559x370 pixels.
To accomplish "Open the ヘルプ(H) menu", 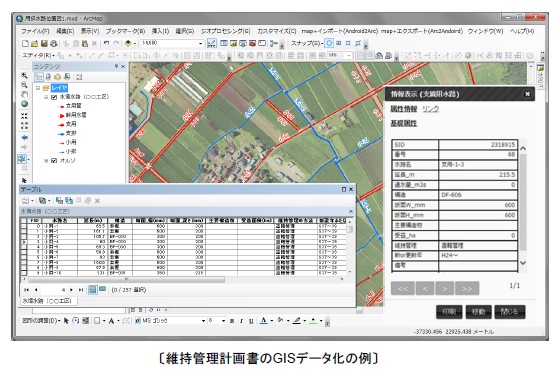I will [x=522, y=31].
